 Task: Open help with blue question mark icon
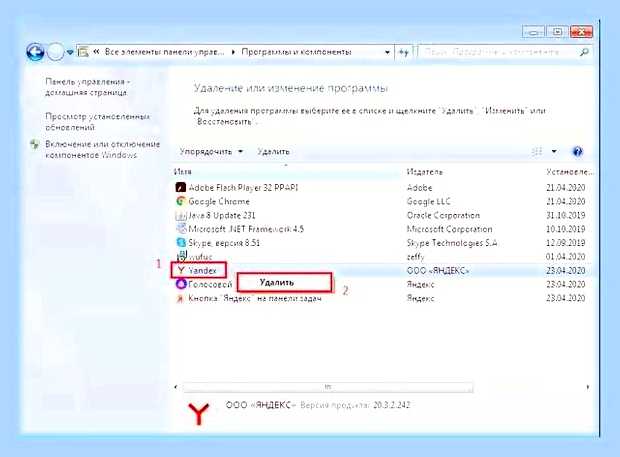(x=577, y=151)
